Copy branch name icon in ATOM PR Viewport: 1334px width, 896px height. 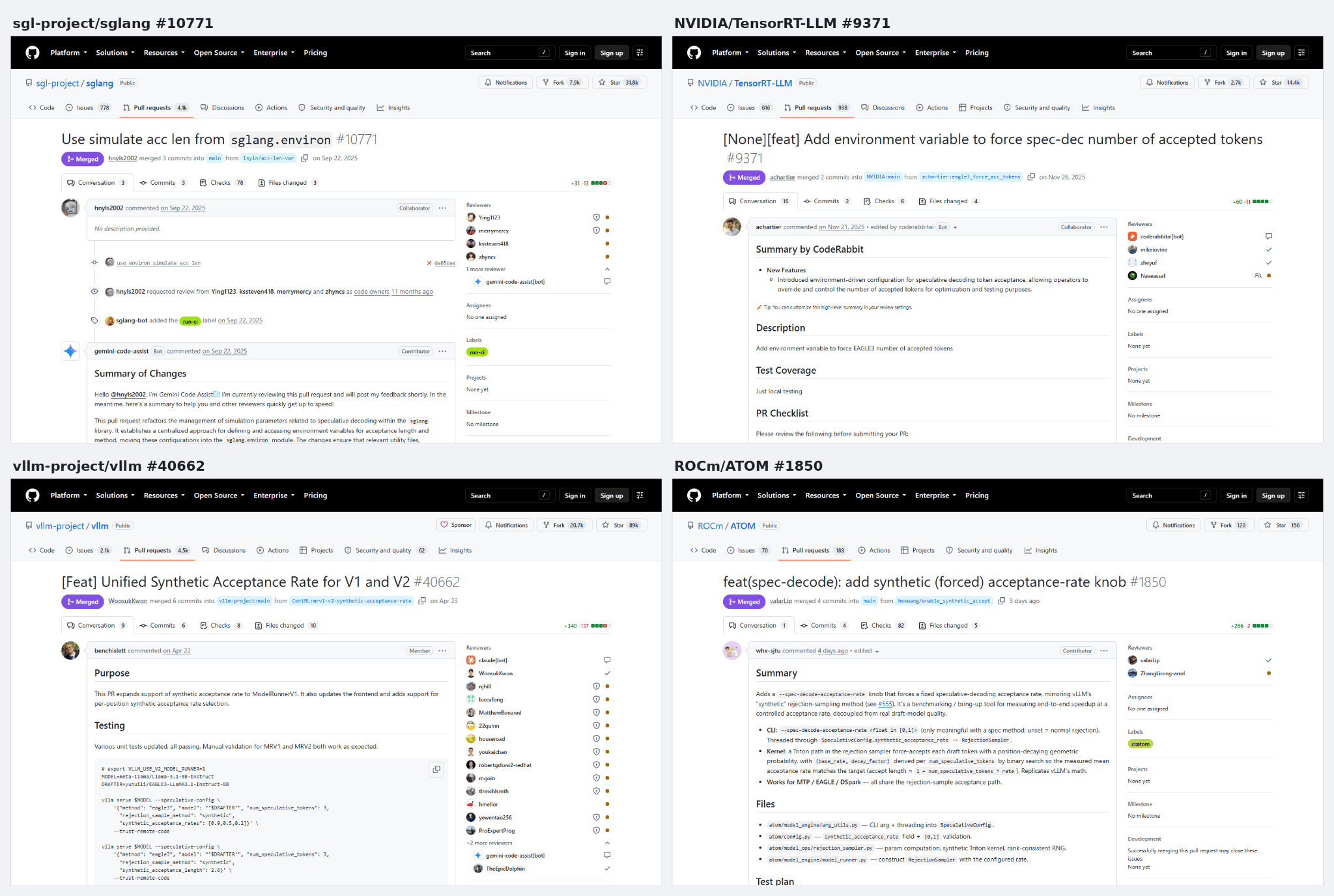pyautogui.click(x=1002, y=601)
